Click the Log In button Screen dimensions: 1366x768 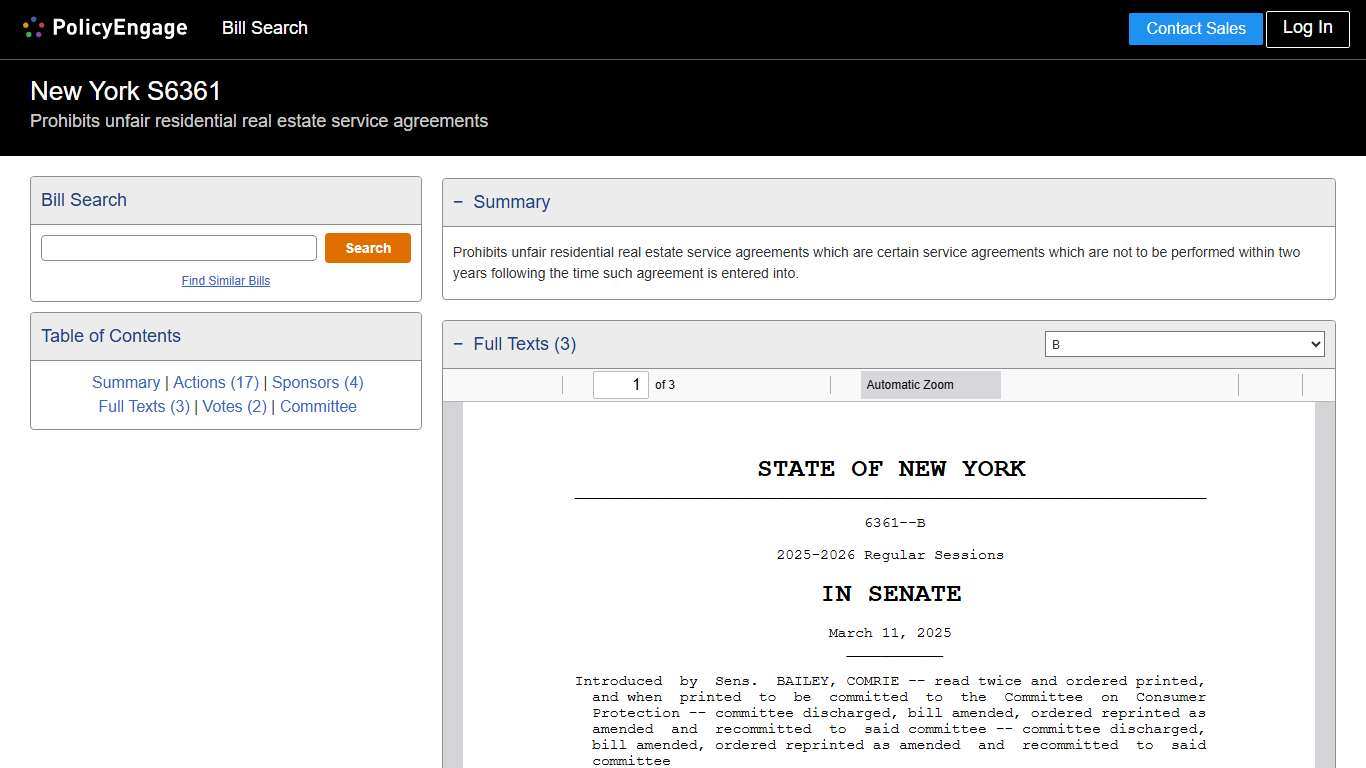(1307, 28)
